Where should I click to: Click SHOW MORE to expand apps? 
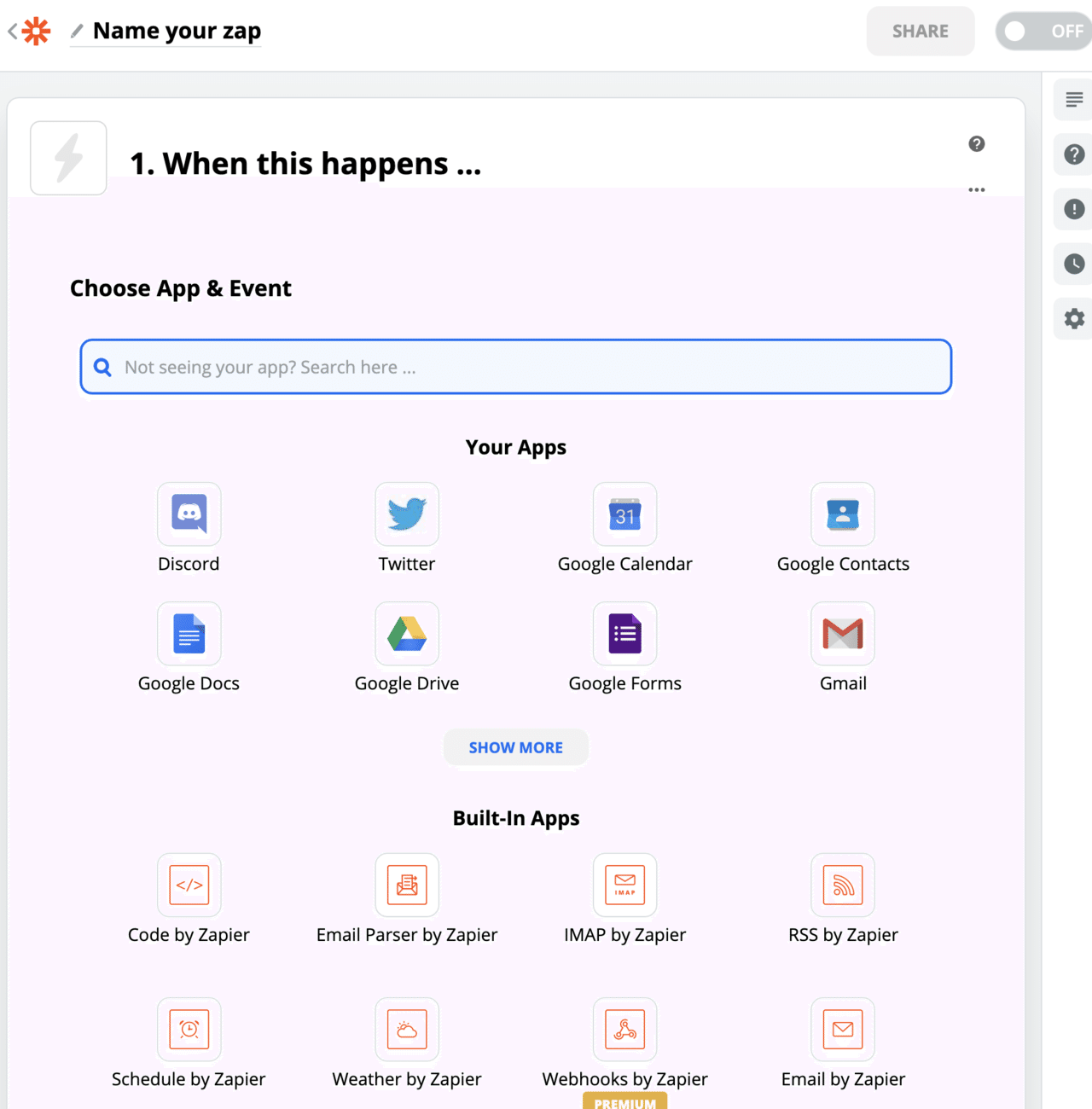pyautogui.click(x=516, y=747)
